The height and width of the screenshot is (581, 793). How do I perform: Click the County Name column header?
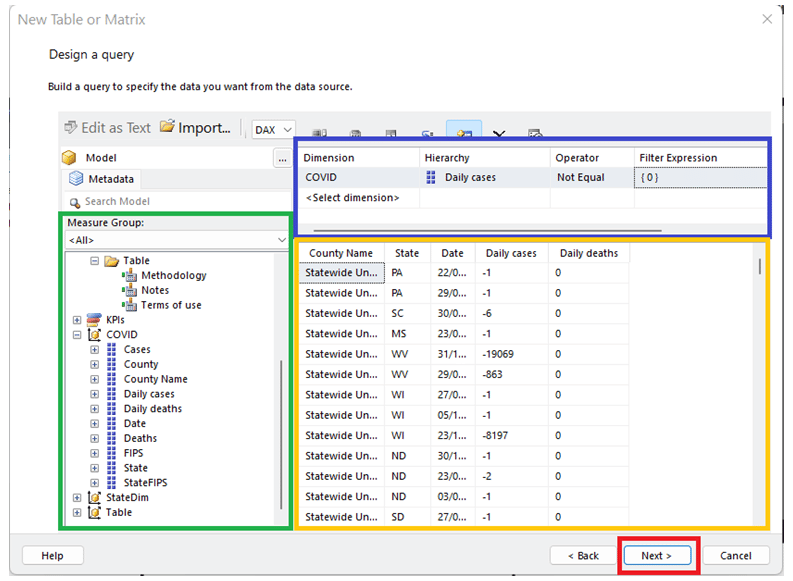pyautogui.click(x=341, y=253)
